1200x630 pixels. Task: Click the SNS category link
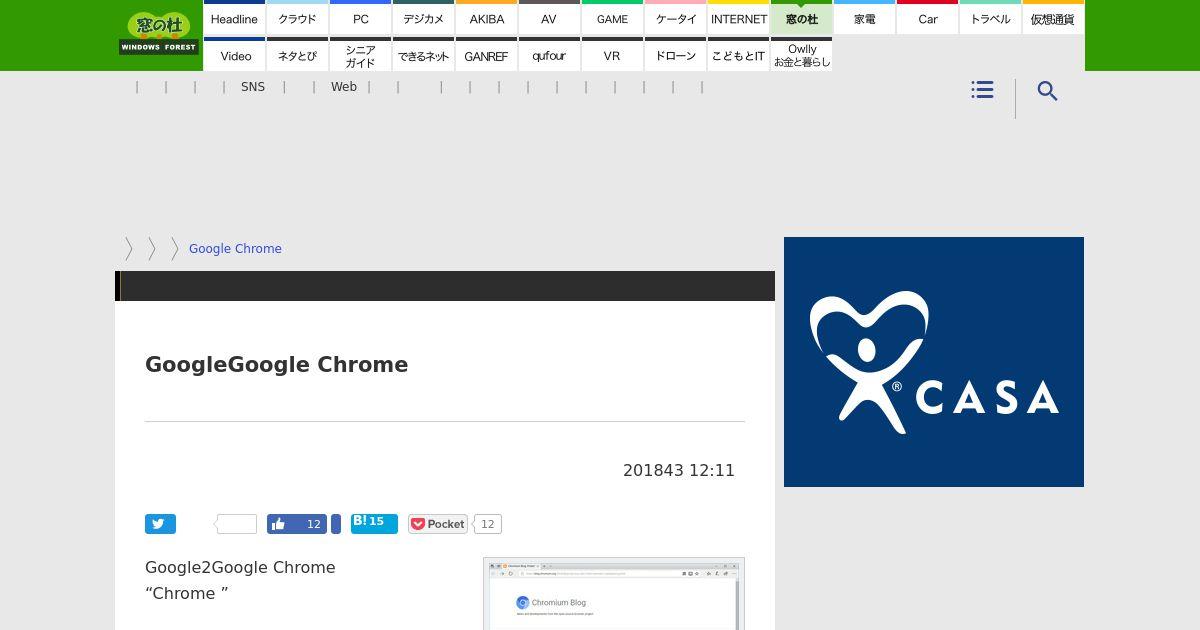pyautogui.click(x=253, y=87)
